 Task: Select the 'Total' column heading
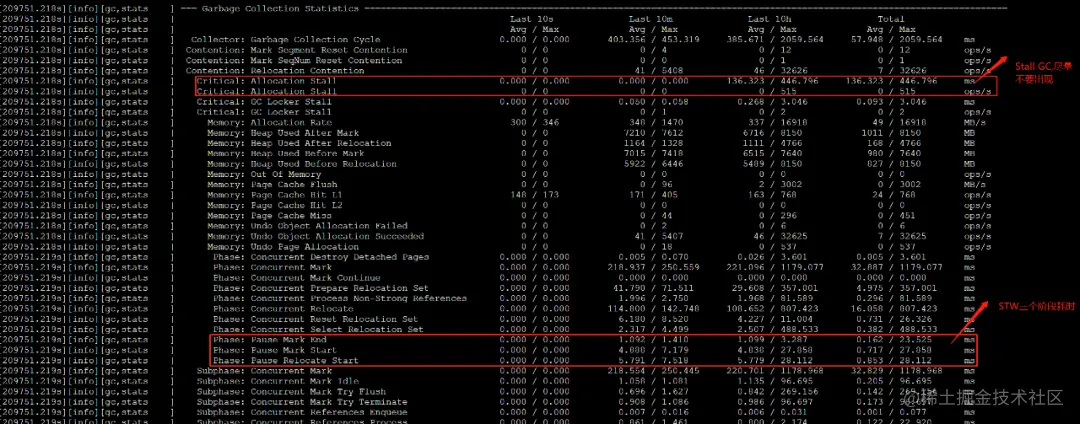[891, 19]
